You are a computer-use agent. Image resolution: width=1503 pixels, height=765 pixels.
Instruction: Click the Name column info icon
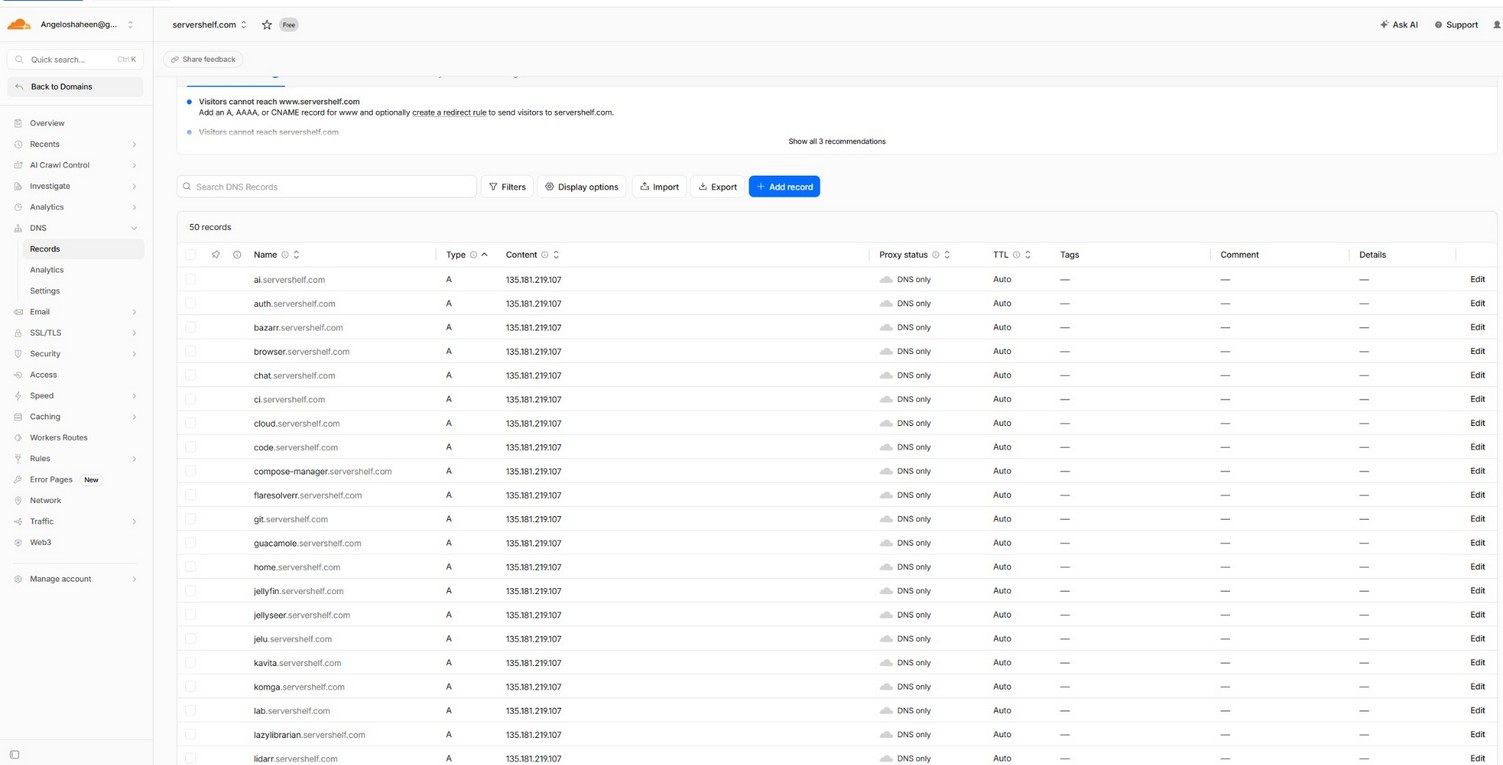(285, 255)
